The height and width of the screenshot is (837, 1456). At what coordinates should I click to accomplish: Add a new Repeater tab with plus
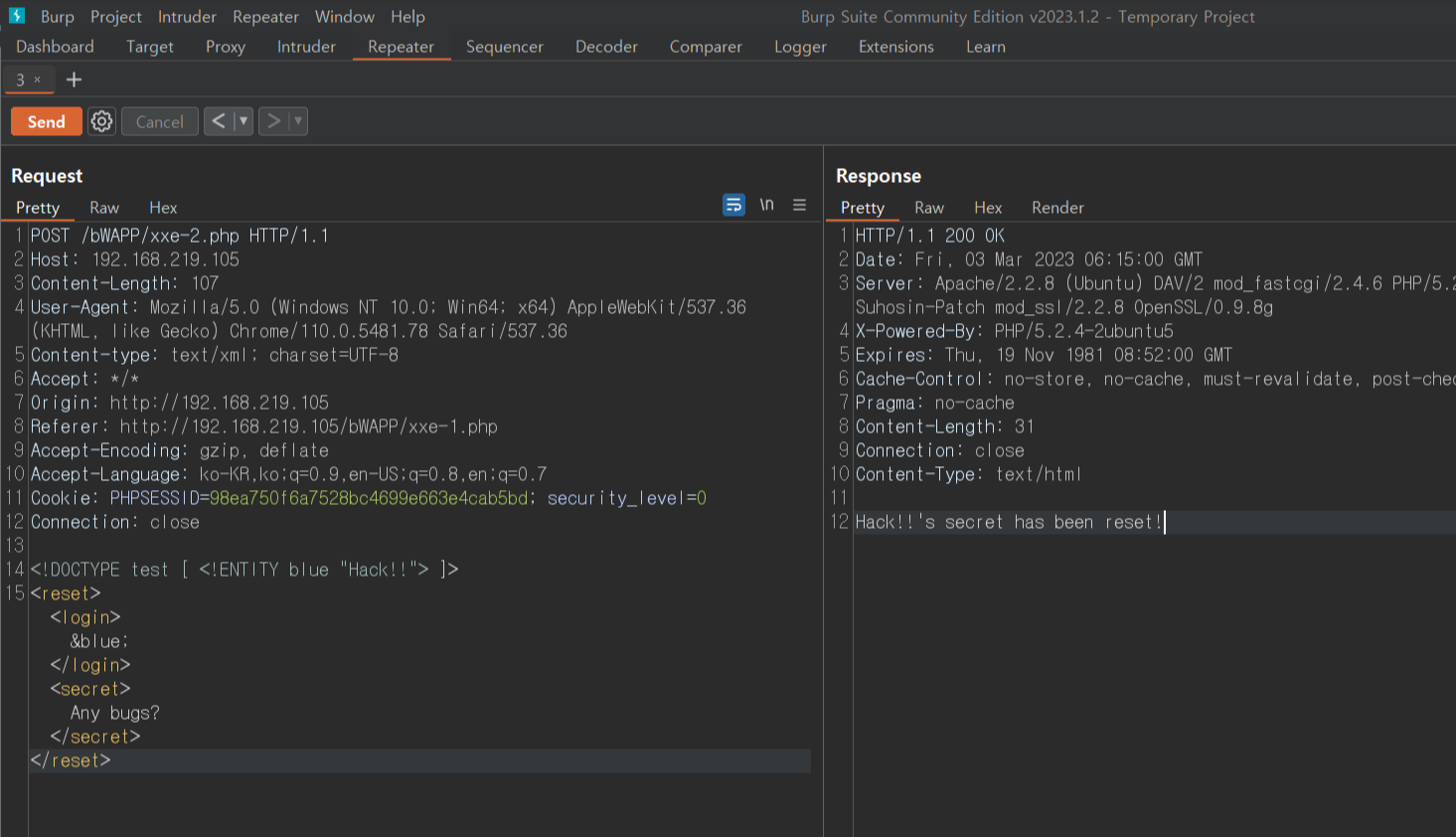pos(74,80)
